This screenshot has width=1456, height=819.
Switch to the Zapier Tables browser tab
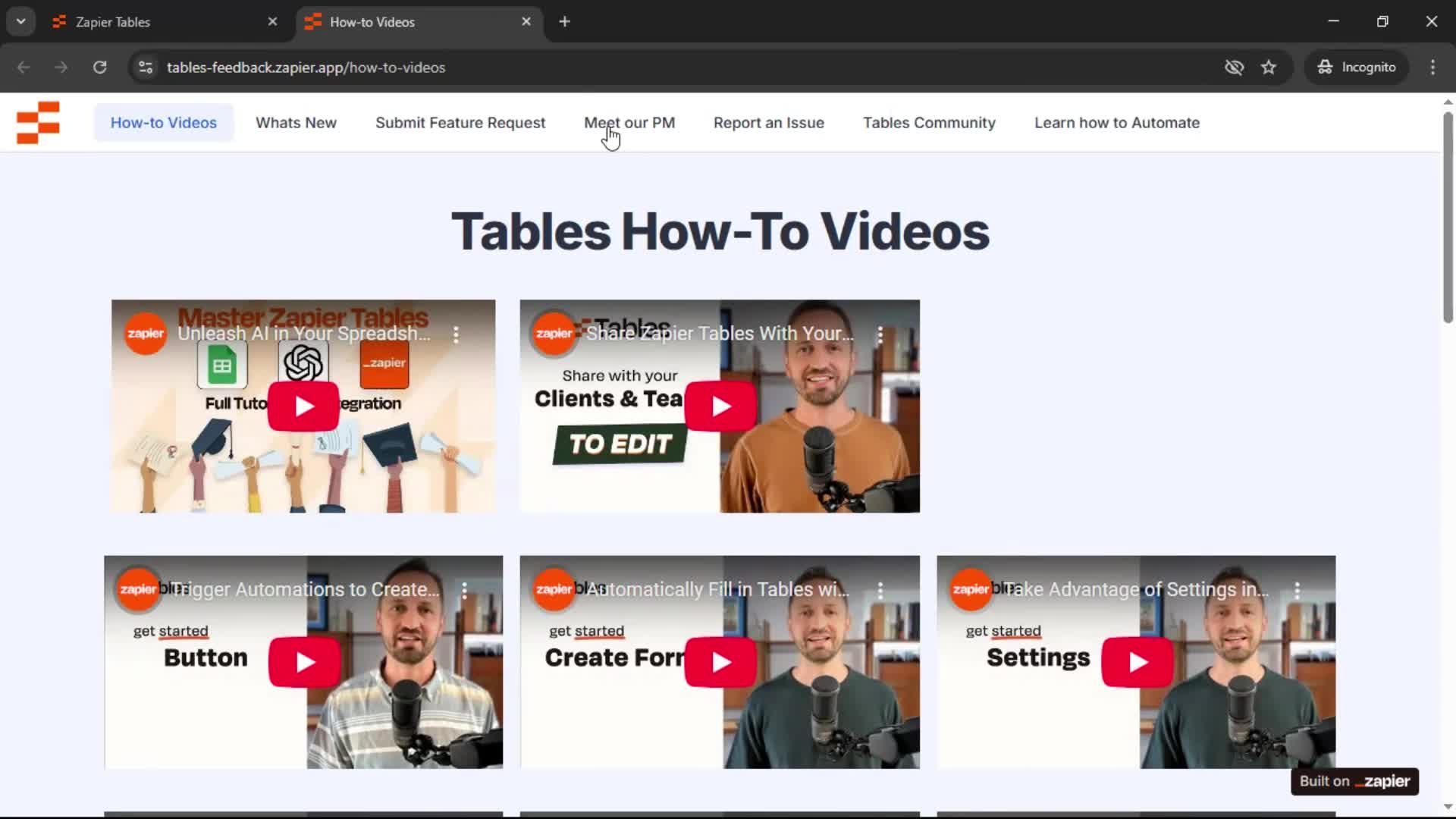coord(163,22)
